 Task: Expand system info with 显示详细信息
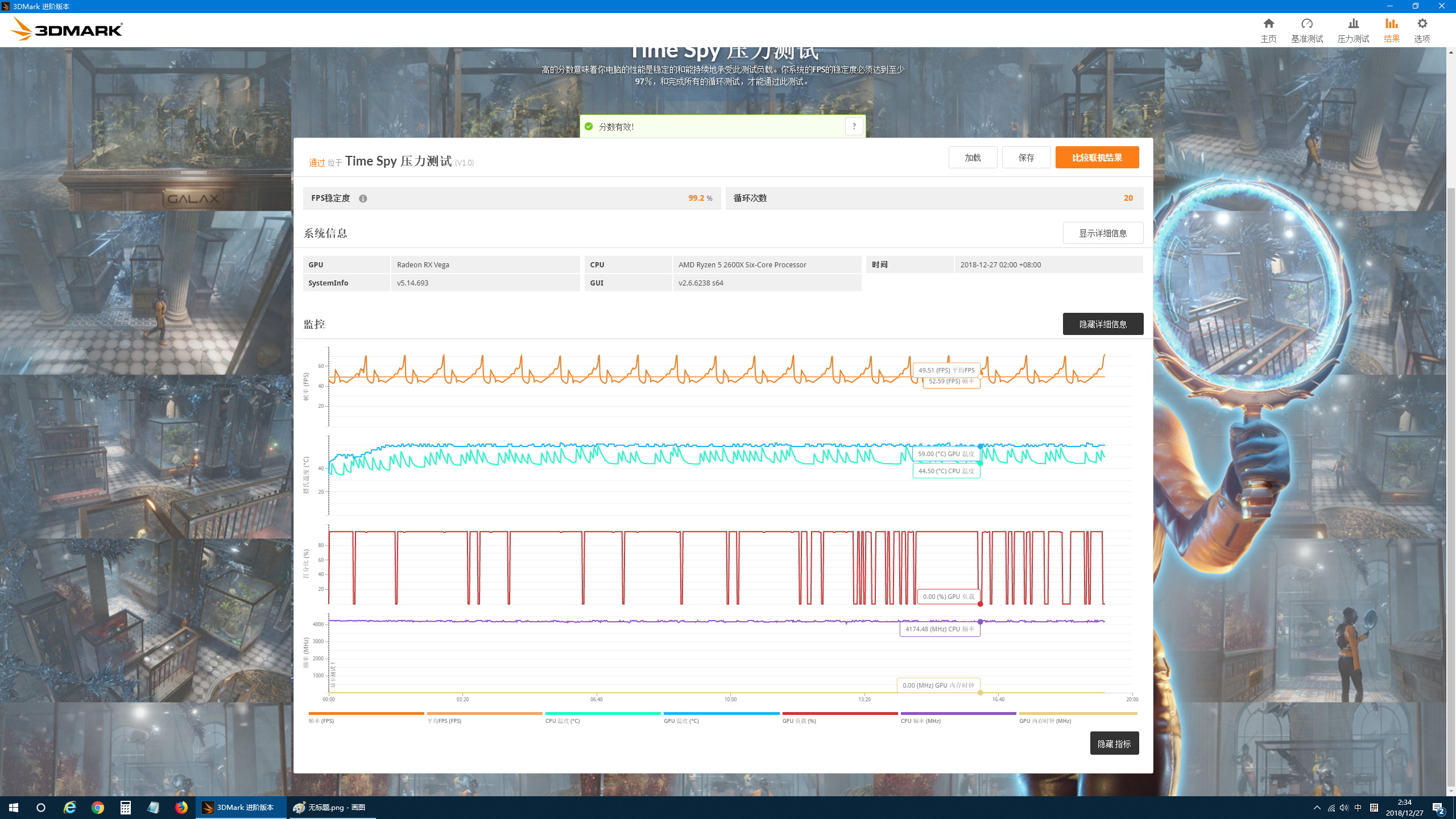click(x=1102, y=233)
